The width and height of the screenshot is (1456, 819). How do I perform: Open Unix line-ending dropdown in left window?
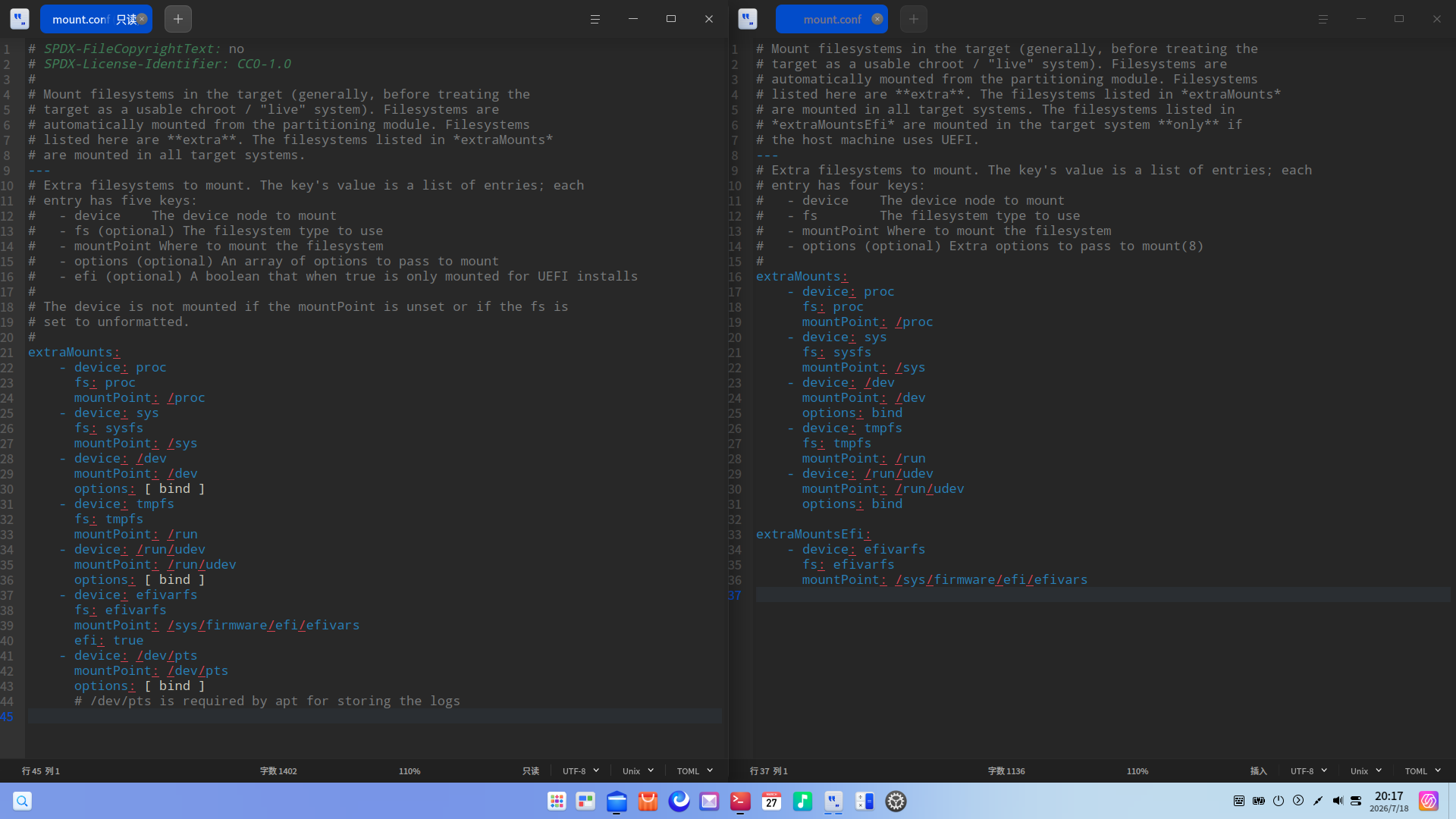point(638,770)
